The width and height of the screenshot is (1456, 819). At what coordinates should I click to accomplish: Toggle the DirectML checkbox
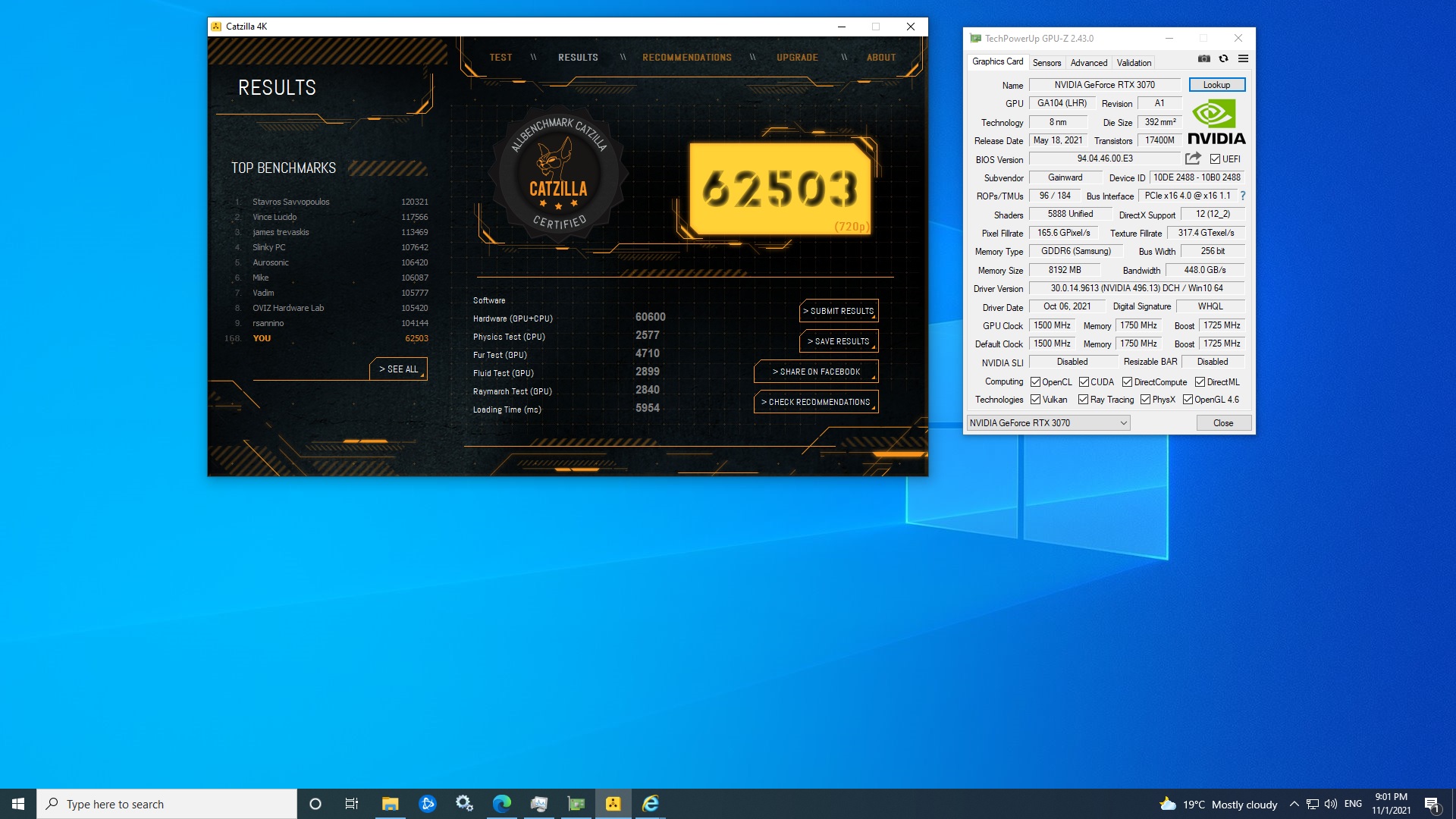pos(1200,382)
